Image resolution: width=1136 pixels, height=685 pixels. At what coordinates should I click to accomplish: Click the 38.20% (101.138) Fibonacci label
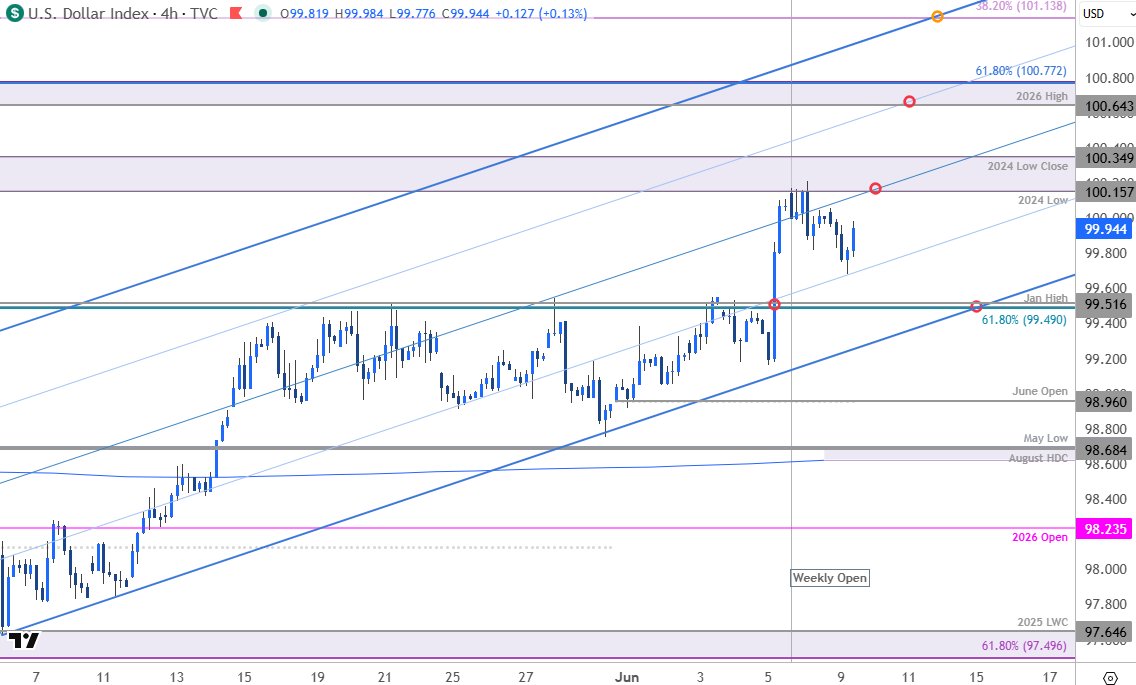1021,6
